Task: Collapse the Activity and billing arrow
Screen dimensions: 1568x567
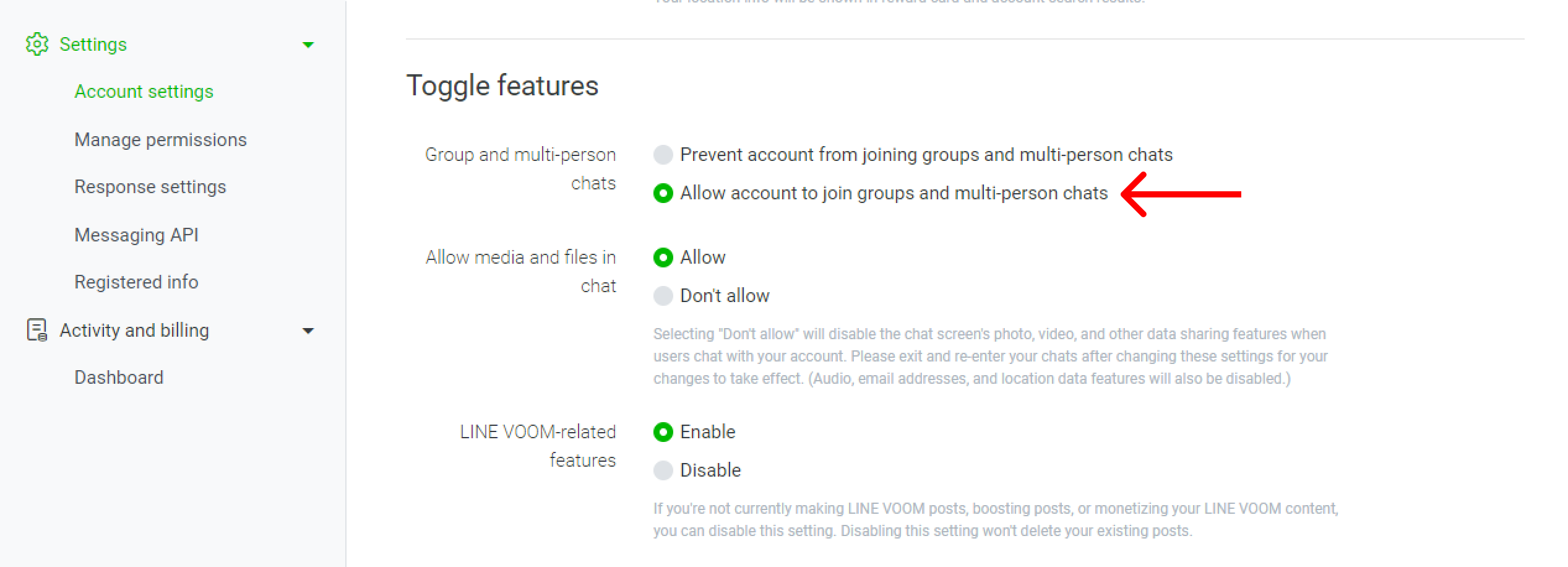Action: [308, 331]
